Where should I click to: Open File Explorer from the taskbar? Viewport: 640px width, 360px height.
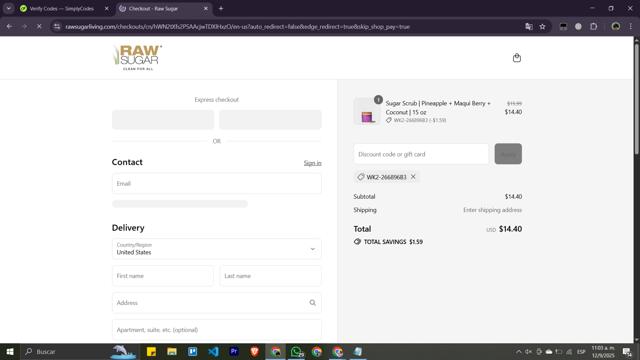coord(172,351)
